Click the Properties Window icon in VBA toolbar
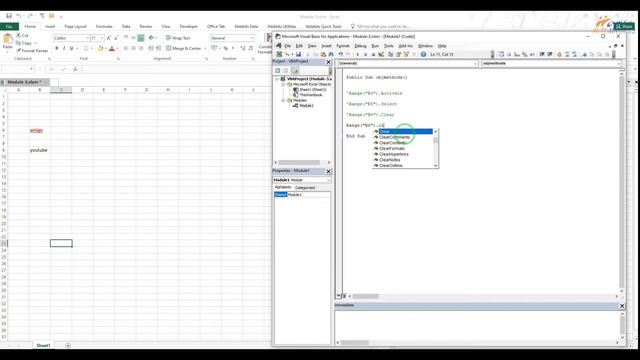Screen dimensions: 640x360 click(398, 54)
